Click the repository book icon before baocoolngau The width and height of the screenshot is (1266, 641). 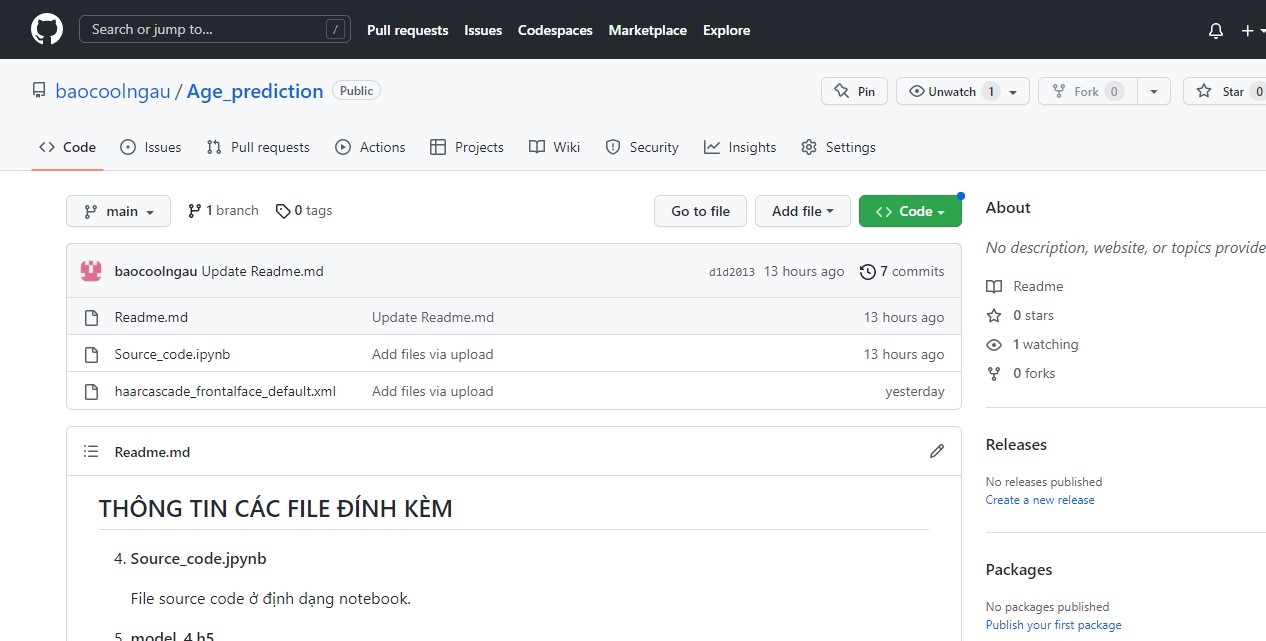coord(39,91)
